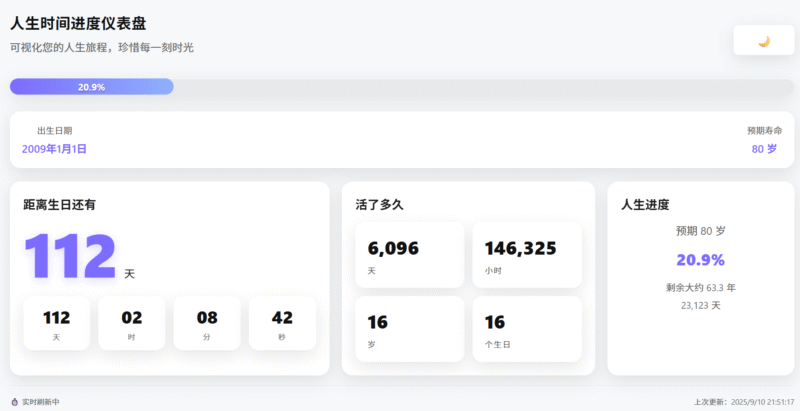Click the 出生日期 label
Image resolution: width=800 pixels, height=411 pixels.
54,131
